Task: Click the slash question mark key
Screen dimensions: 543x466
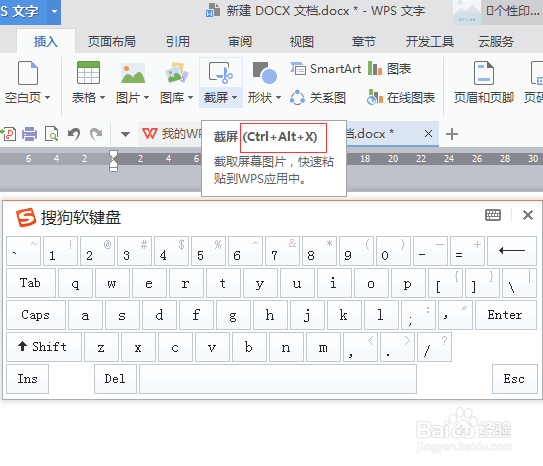Action: pyautogui.click(x=434, y=347)
